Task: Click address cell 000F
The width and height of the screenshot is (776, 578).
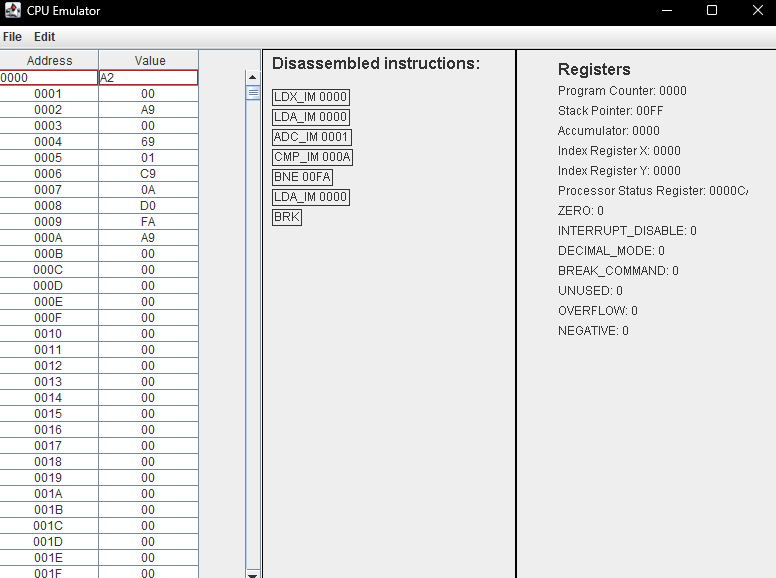Action: [x=48, y=318]
